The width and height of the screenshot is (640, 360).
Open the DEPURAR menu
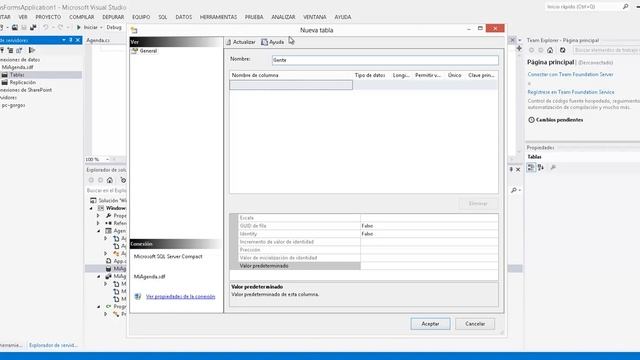[113, 17]
